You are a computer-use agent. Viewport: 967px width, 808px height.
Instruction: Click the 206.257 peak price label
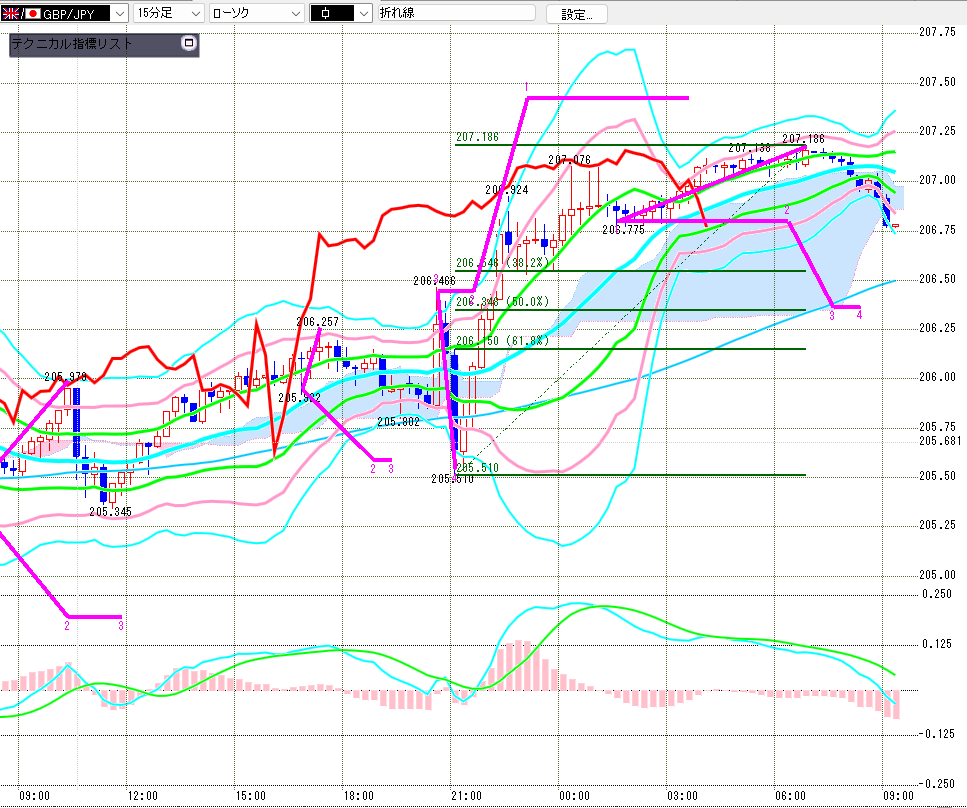pos(318,321)
